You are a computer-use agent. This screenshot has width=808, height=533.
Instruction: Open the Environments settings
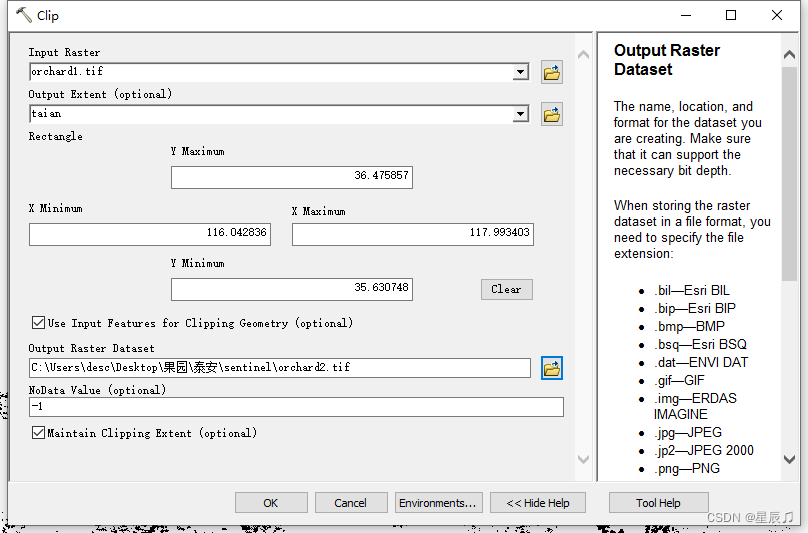[438, 503]
